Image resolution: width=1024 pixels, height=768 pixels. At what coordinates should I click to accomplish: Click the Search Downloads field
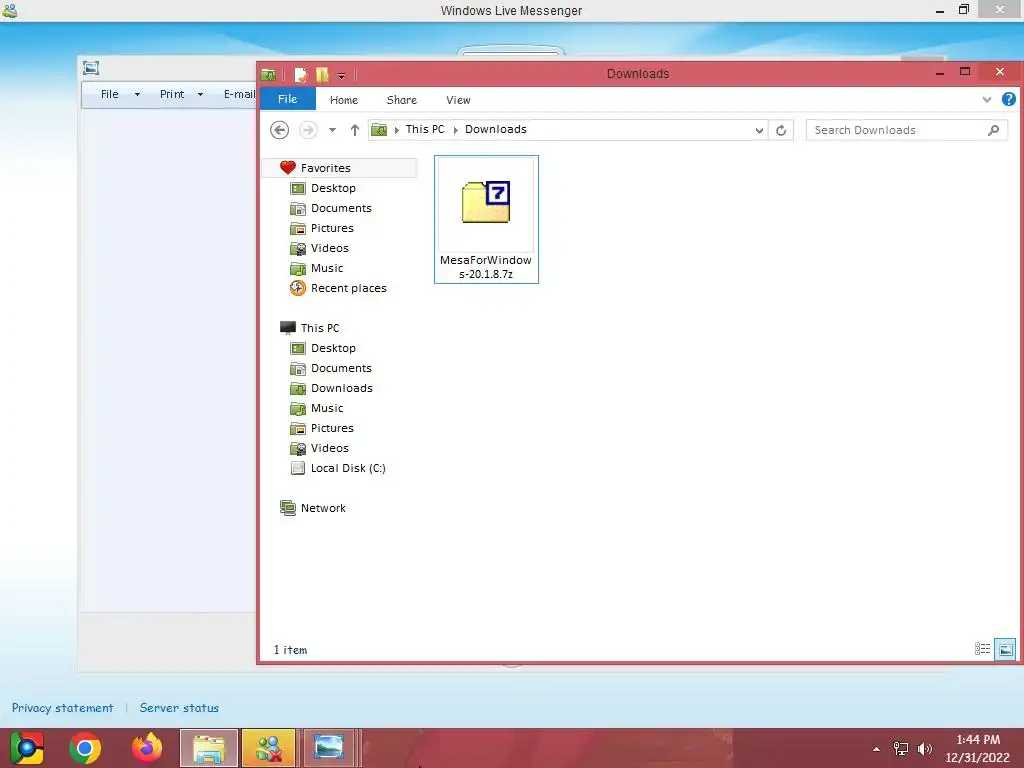coord(906,130)
